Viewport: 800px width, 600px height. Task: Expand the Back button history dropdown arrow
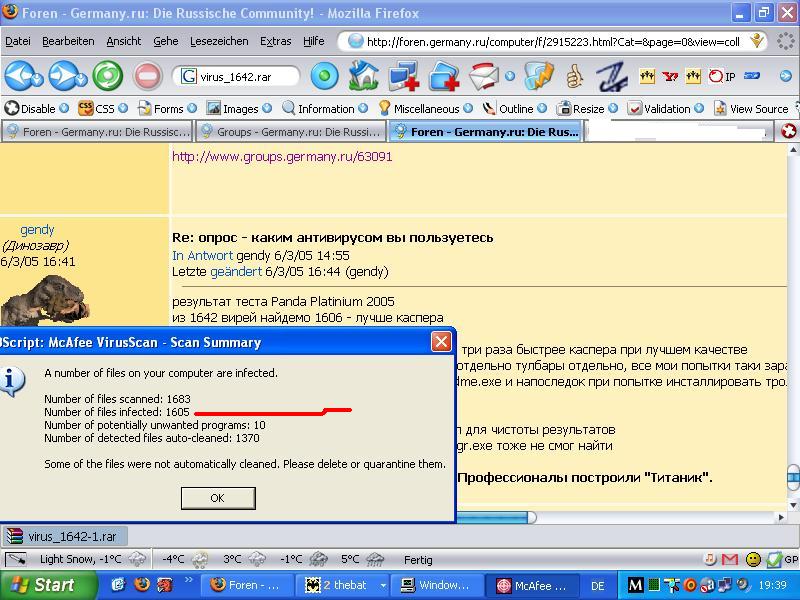click(x=38, y=79)
